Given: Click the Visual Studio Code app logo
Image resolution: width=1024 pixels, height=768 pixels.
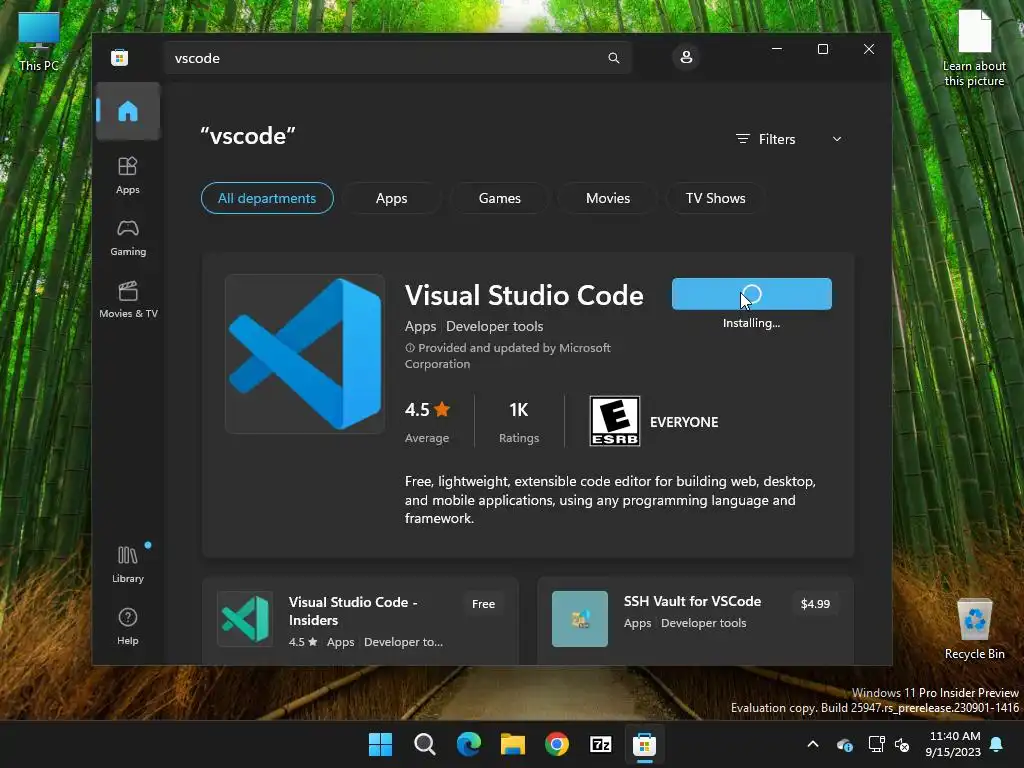Looking at the screenshot, I should coord(305,354).
